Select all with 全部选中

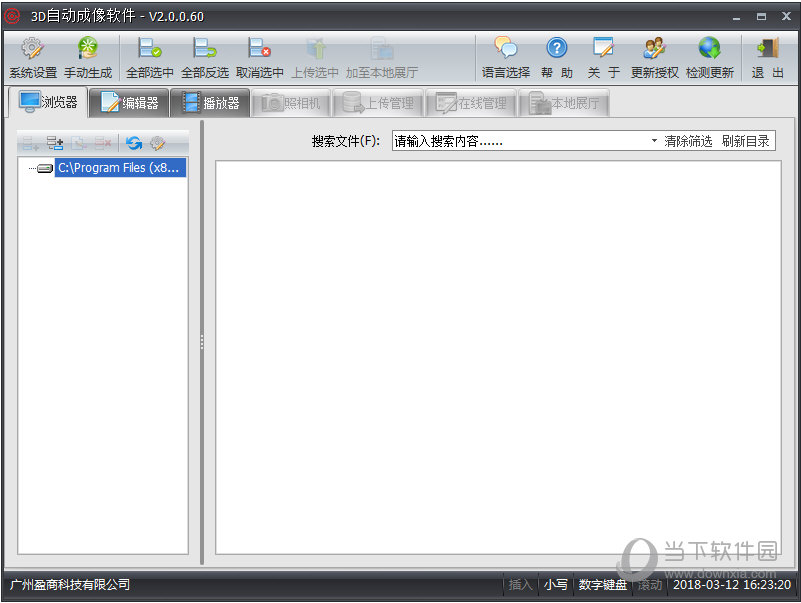coord(150,58)
